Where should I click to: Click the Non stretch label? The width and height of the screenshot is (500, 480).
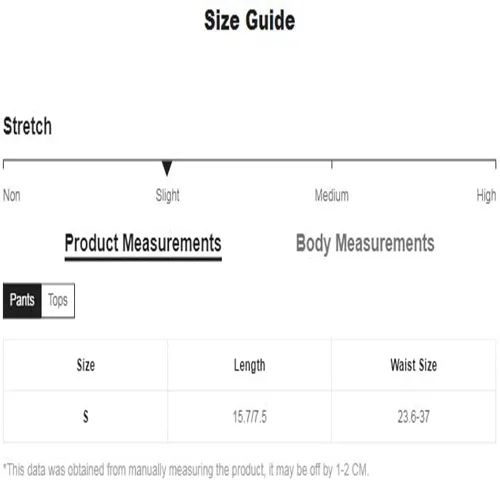[12, 195]
